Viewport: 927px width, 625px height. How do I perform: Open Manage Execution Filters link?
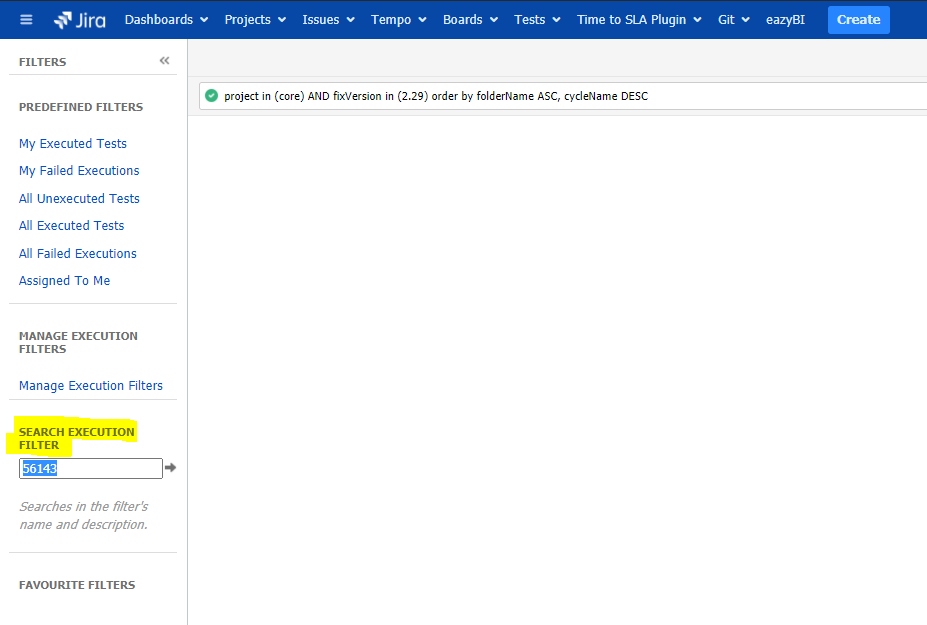pos(90,386)
